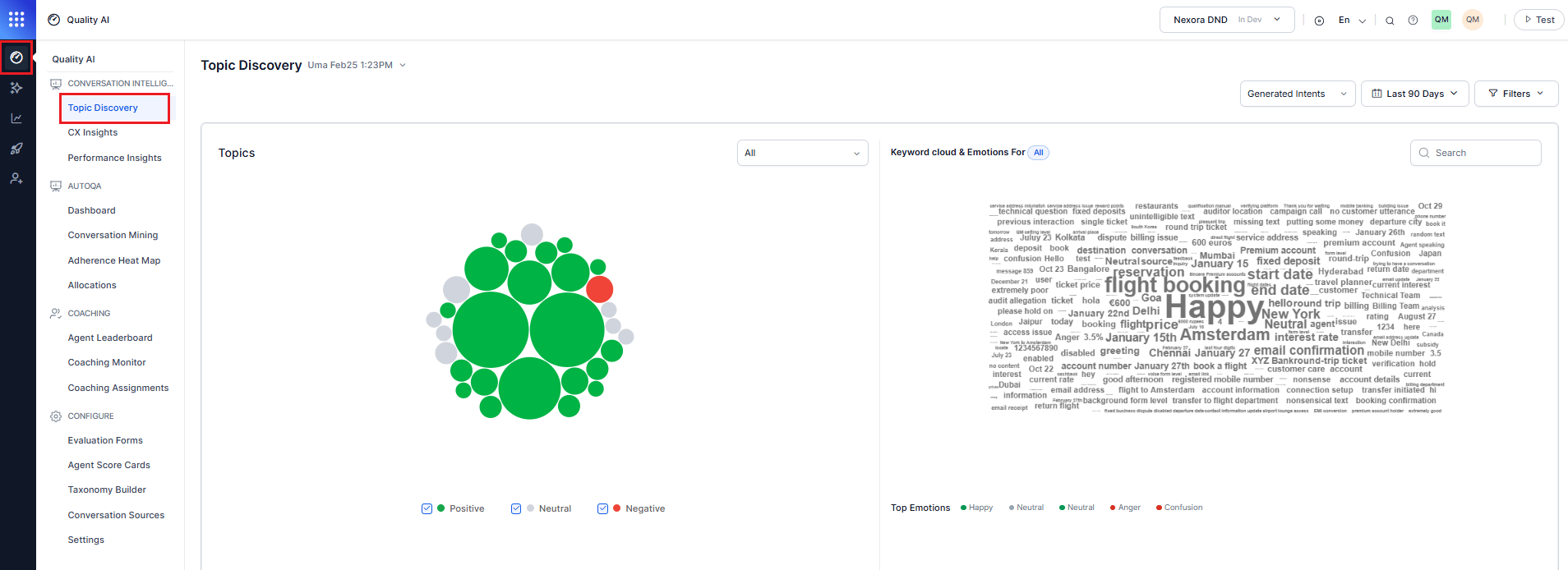Open Adherence Heat Map in sidebar
Screen dimensions: 1568x570
pos(114,261)
